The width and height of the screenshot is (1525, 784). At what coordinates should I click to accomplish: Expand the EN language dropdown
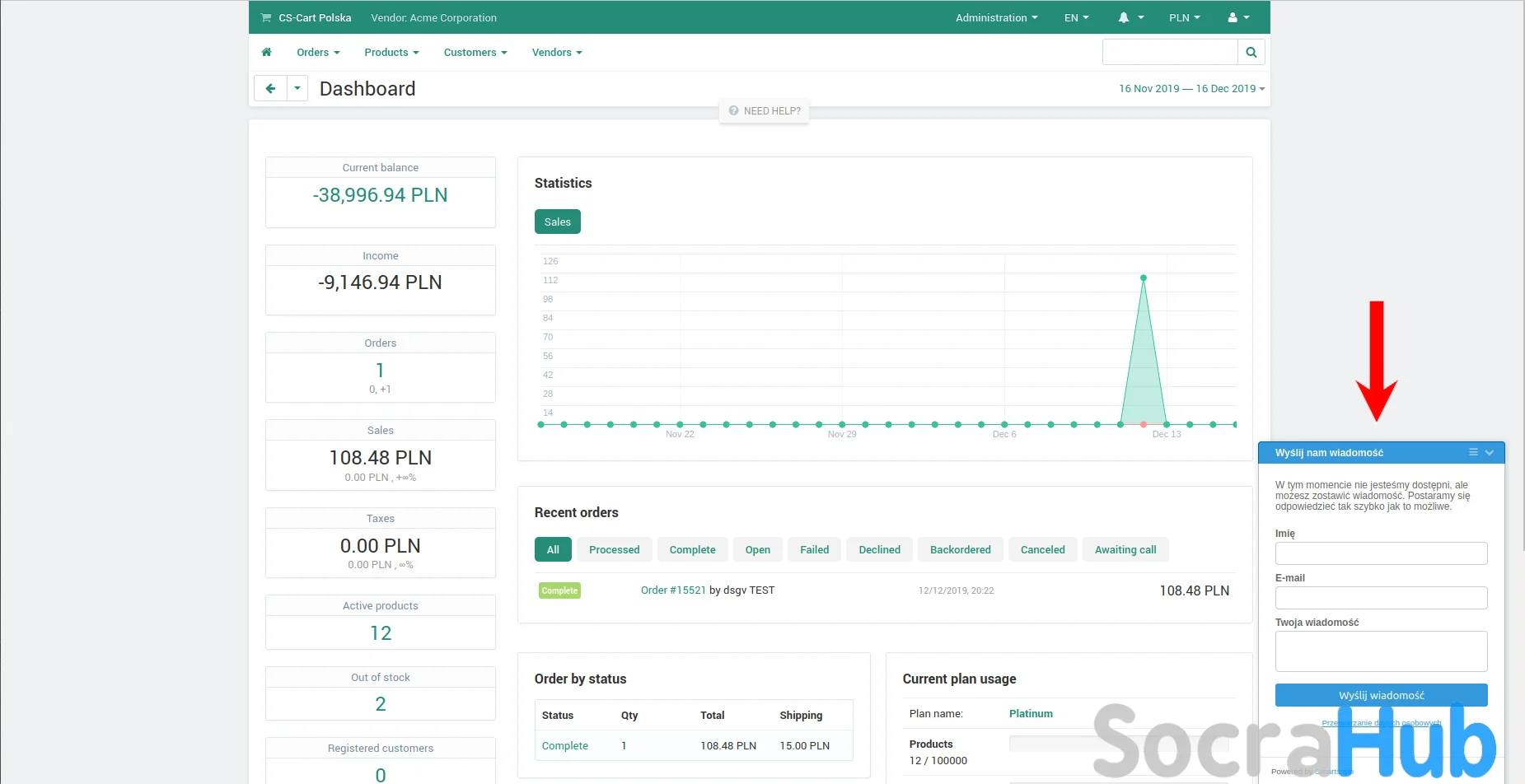1076,17
